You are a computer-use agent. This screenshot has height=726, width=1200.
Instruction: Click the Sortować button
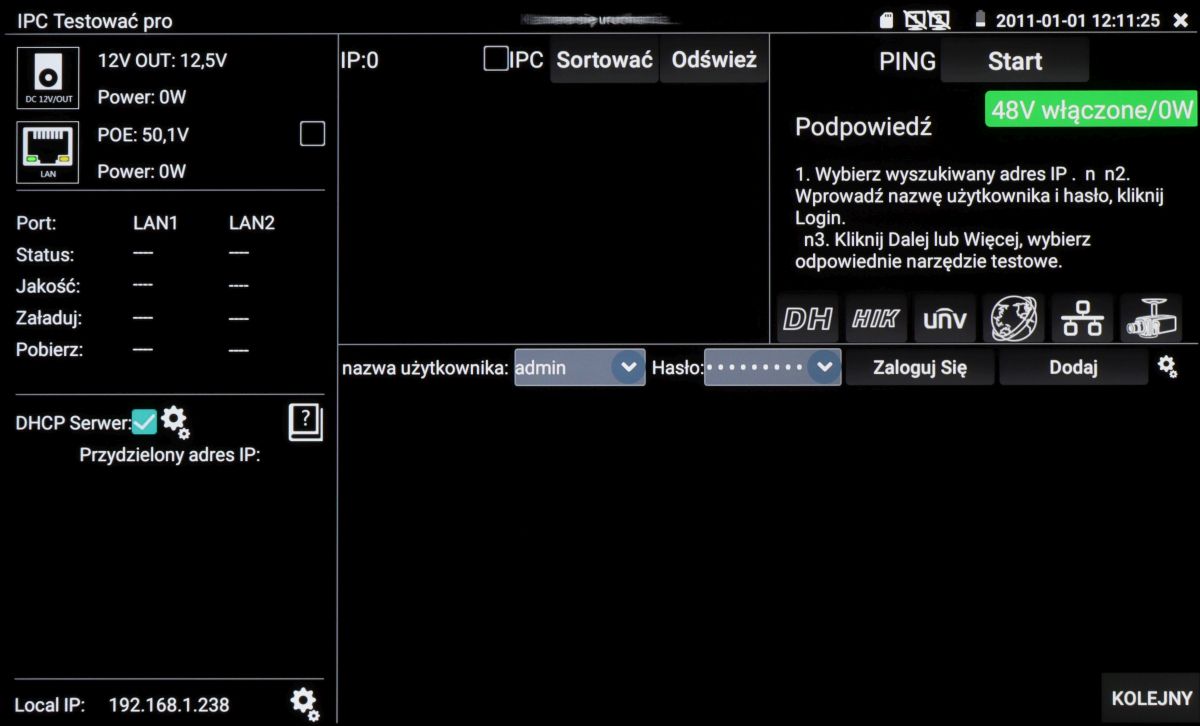pyautogui.click(x=604, y=60)
